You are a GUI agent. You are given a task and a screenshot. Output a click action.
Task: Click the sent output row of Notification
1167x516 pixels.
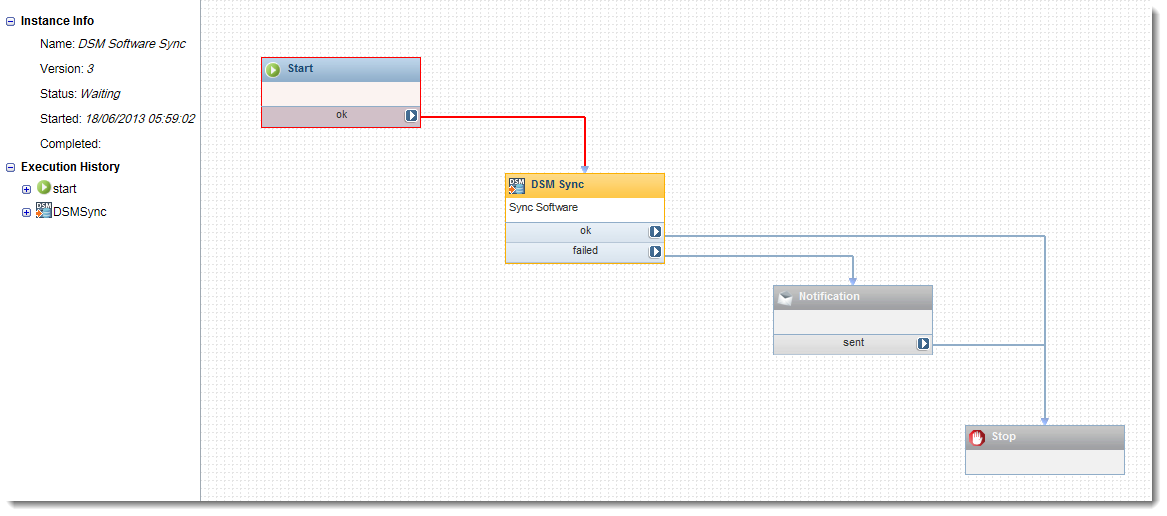pos(853,344)
